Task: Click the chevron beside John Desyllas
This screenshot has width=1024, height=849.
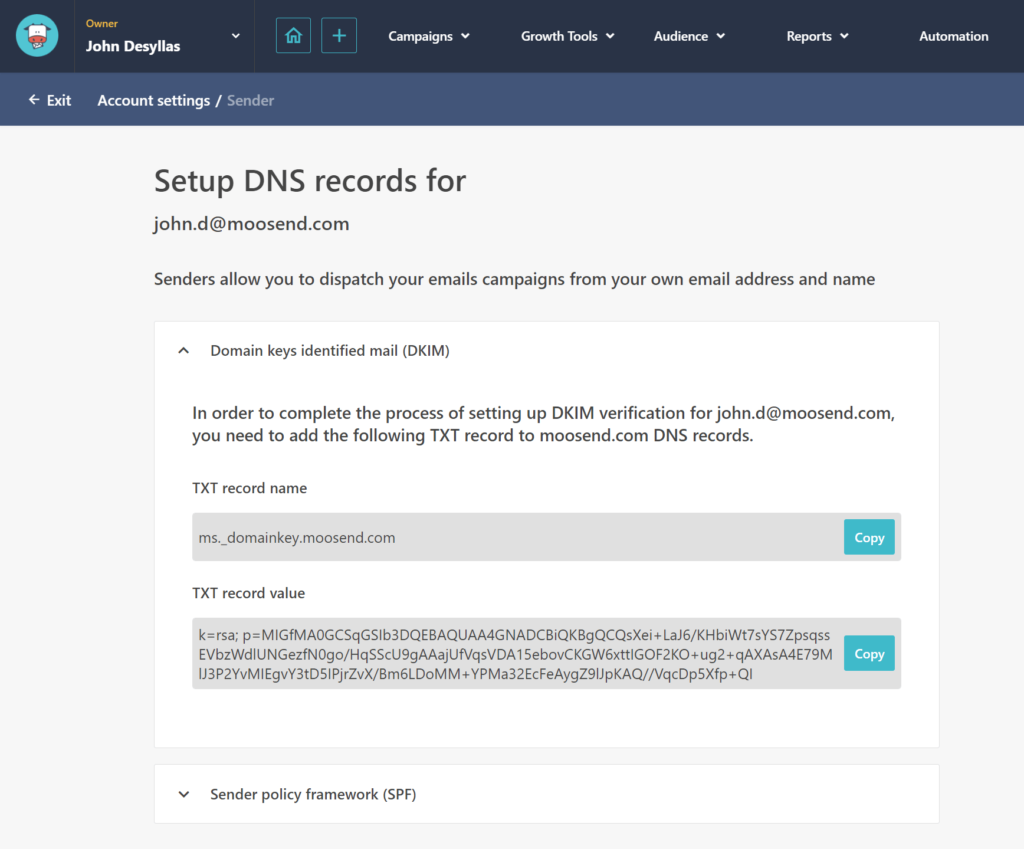Action: (234, 35)
